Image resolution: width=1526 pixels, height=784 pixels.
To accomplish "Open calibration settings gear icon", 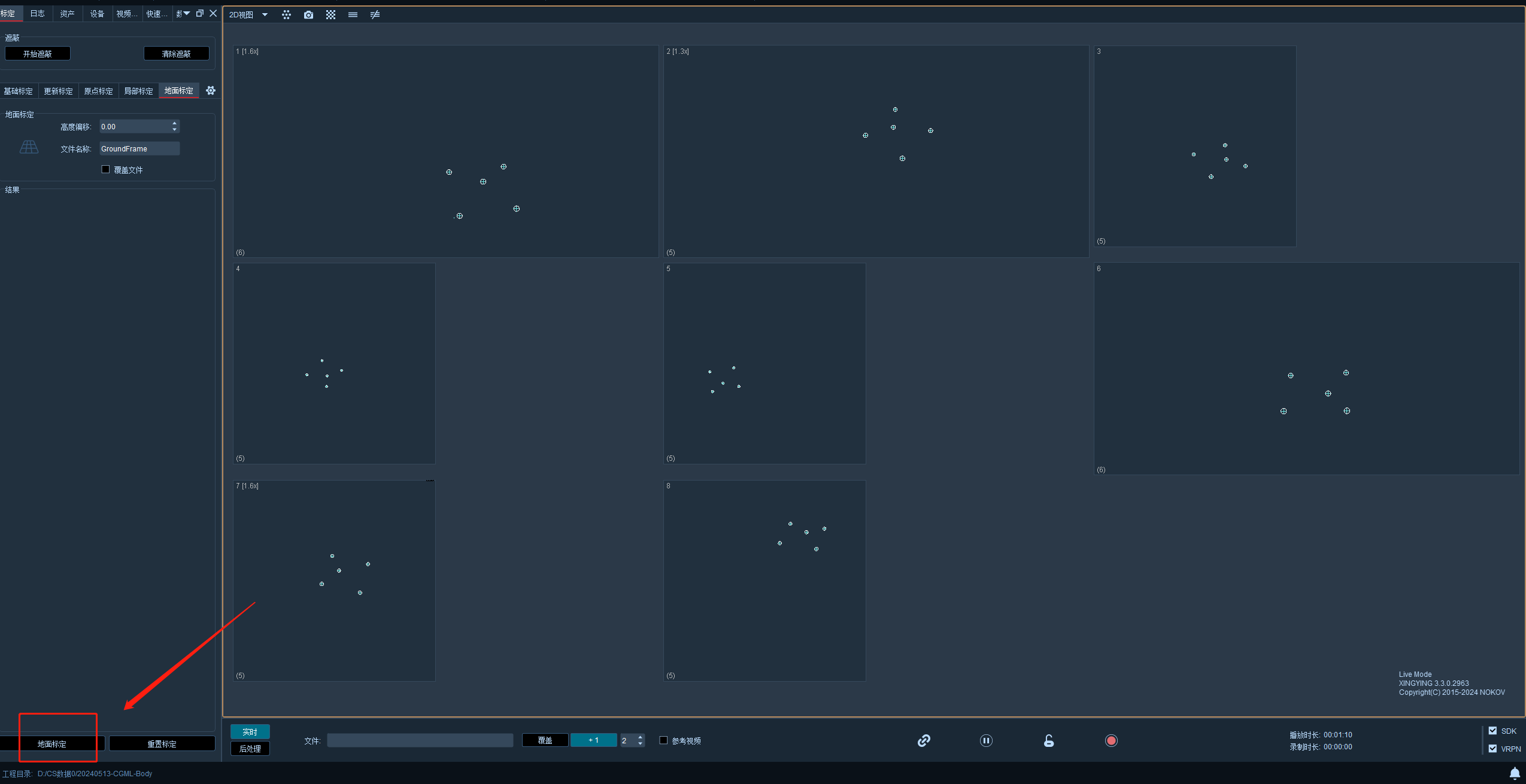I will click(211, 90).
